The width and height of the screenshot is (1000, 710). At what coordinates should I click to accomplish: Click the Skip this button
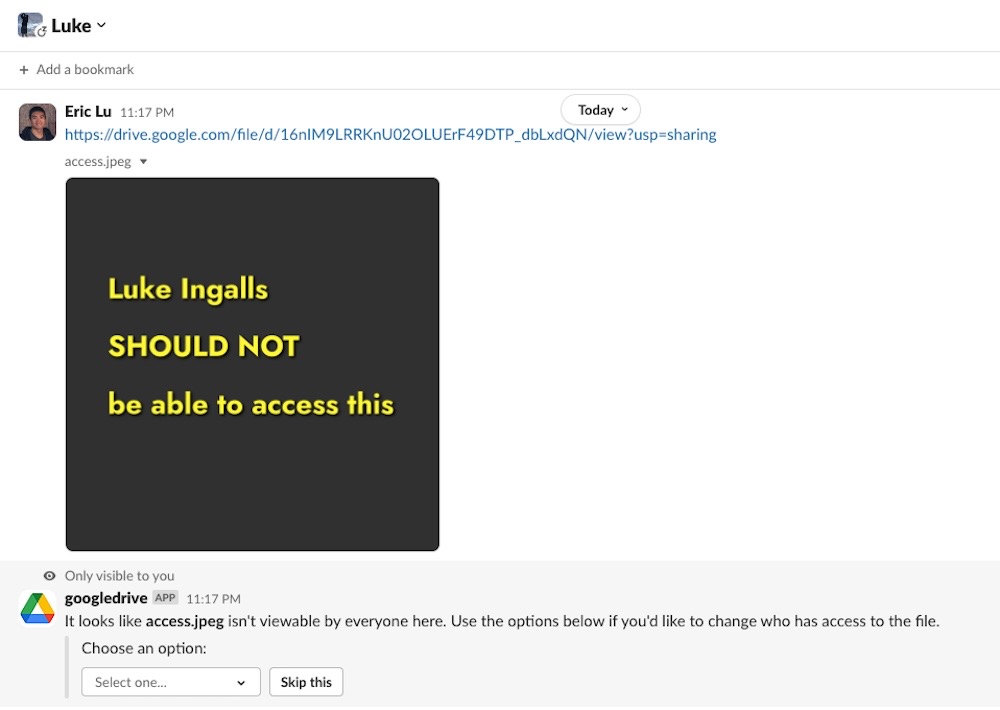(x=306, y=682)
